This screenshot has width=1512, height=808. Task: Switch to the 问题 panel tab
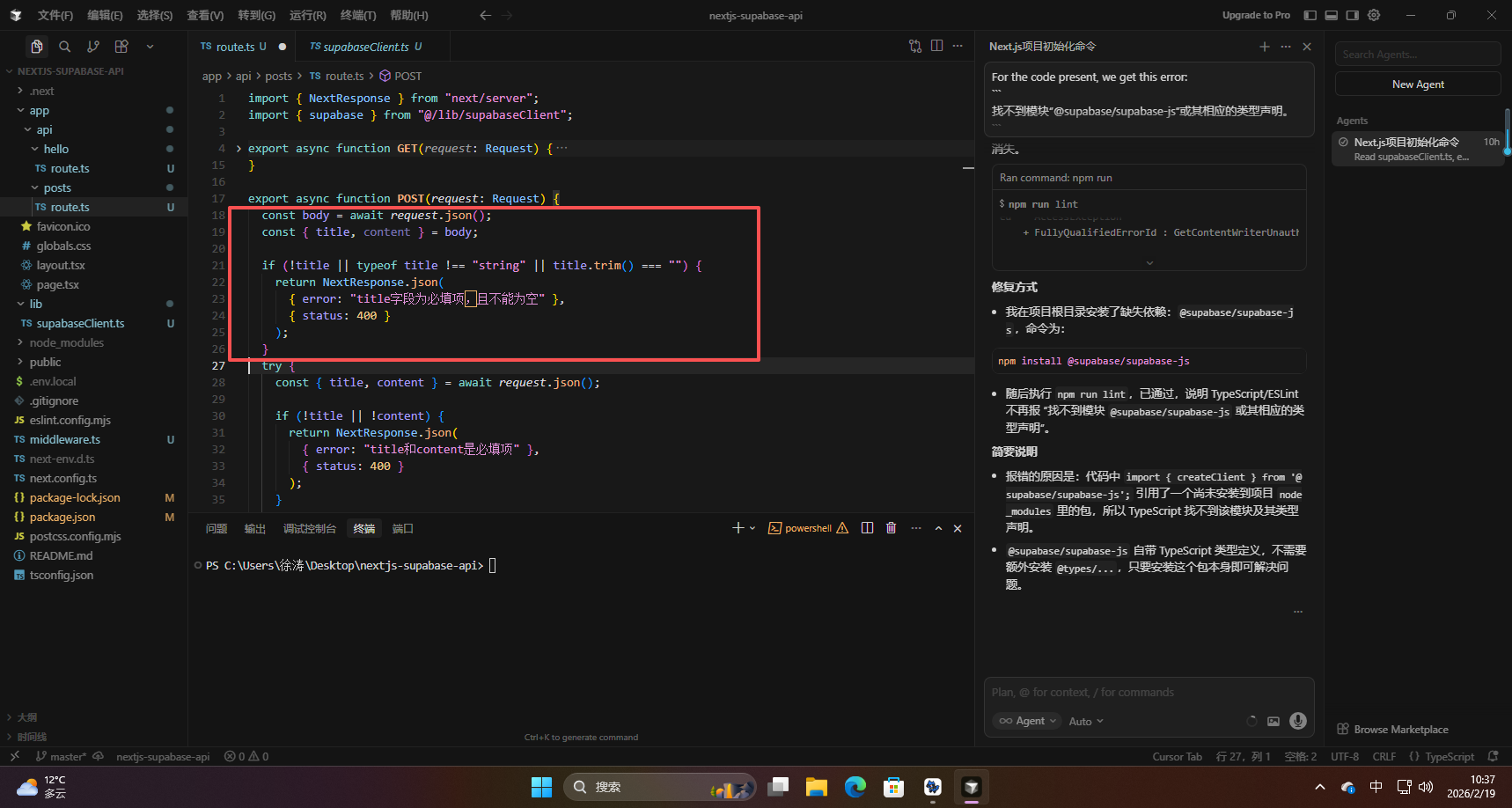click(x=217, y=528)
